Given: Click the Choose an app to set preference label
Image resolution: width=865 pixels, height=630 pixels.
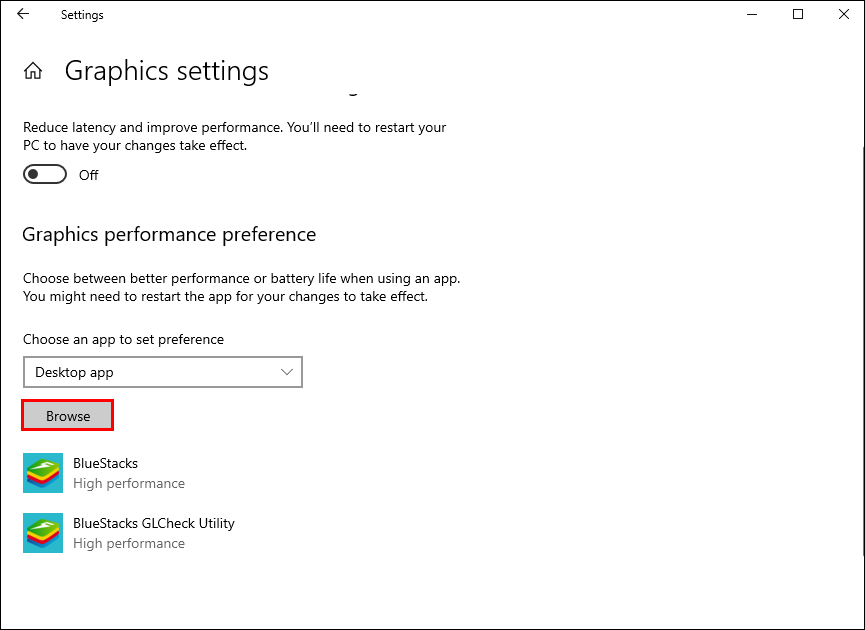Looking at the screenshot, I should pos(123,340).
